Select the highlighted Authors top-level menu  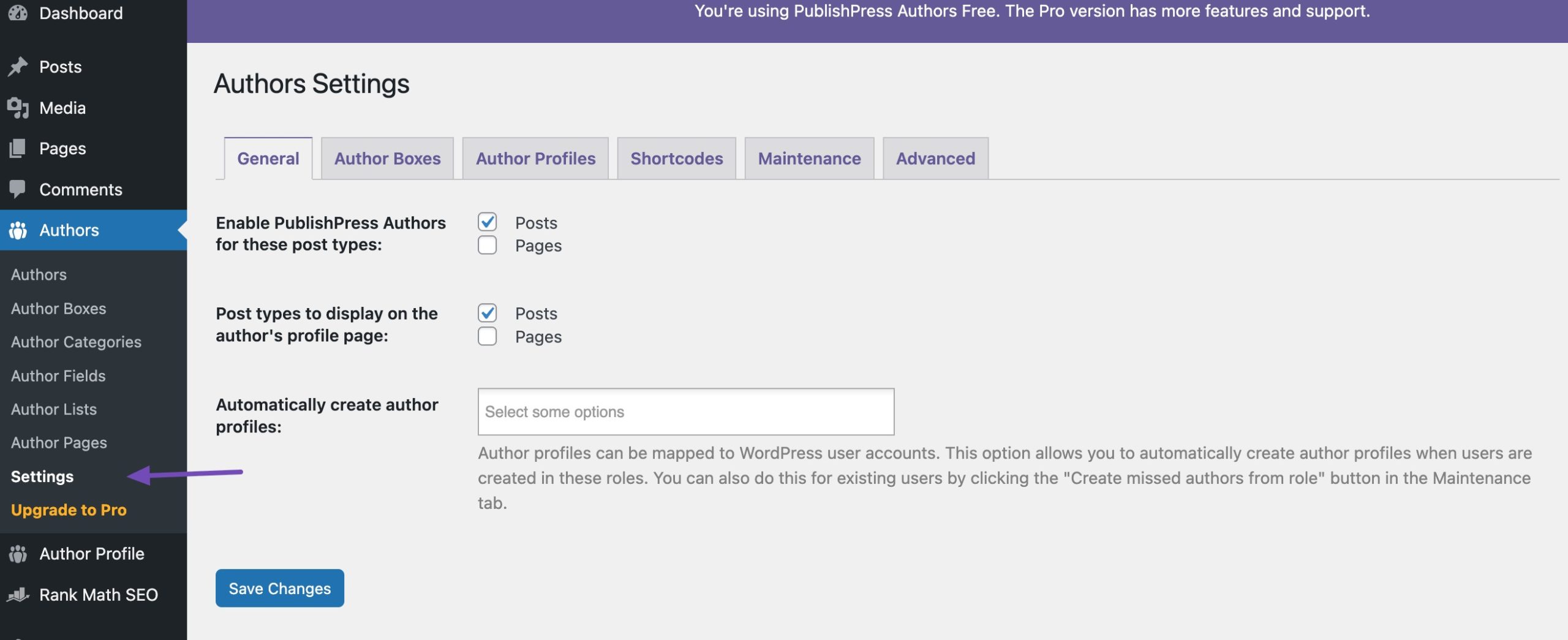[93, 230]
